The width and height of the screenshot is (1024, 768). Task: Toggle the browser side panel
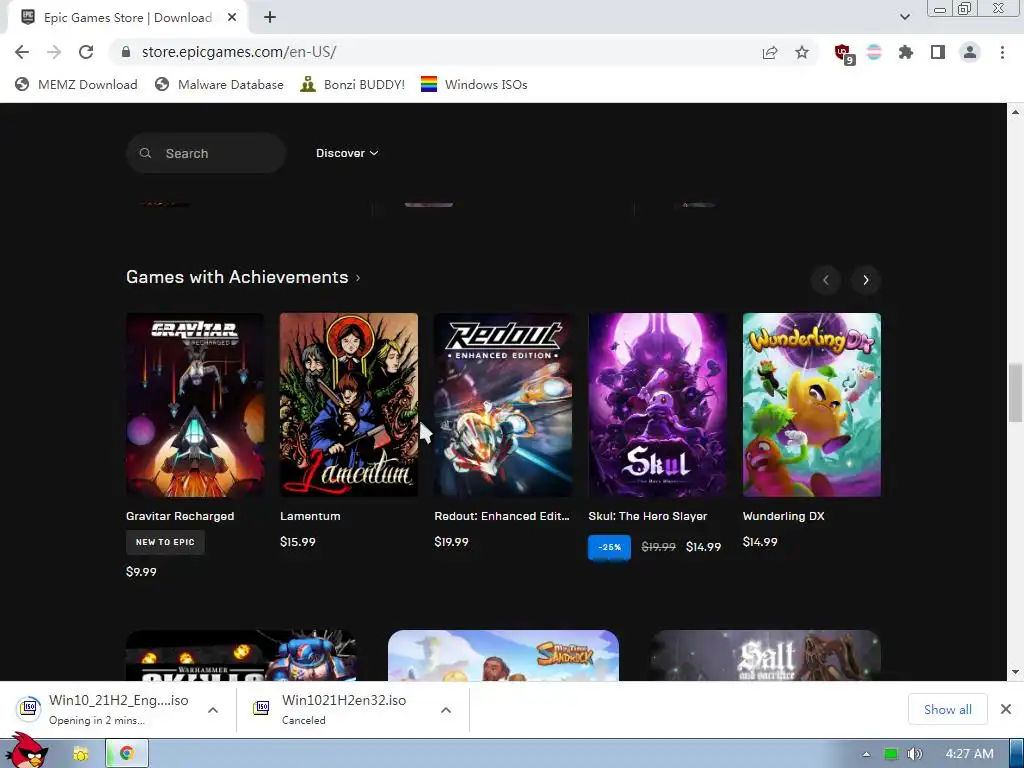[x=938, y=52]
